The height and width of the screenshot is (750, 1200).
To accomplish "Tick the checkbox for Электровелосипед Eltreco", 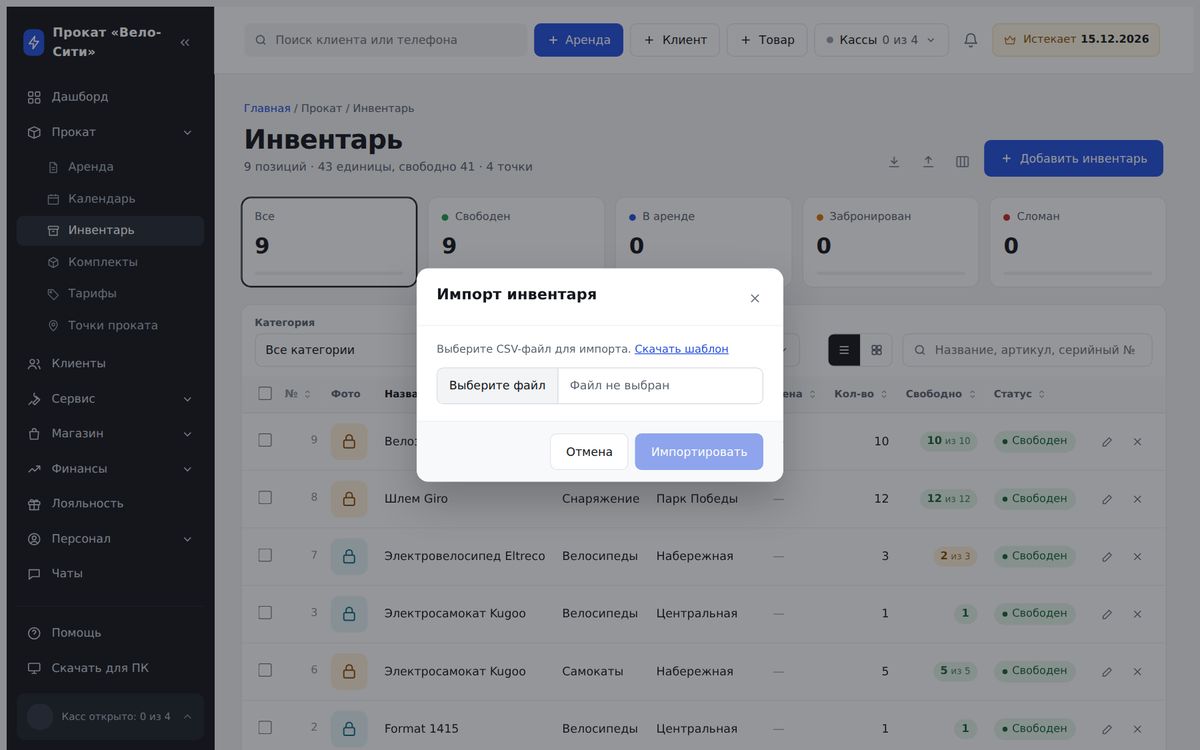I will 265,555.
